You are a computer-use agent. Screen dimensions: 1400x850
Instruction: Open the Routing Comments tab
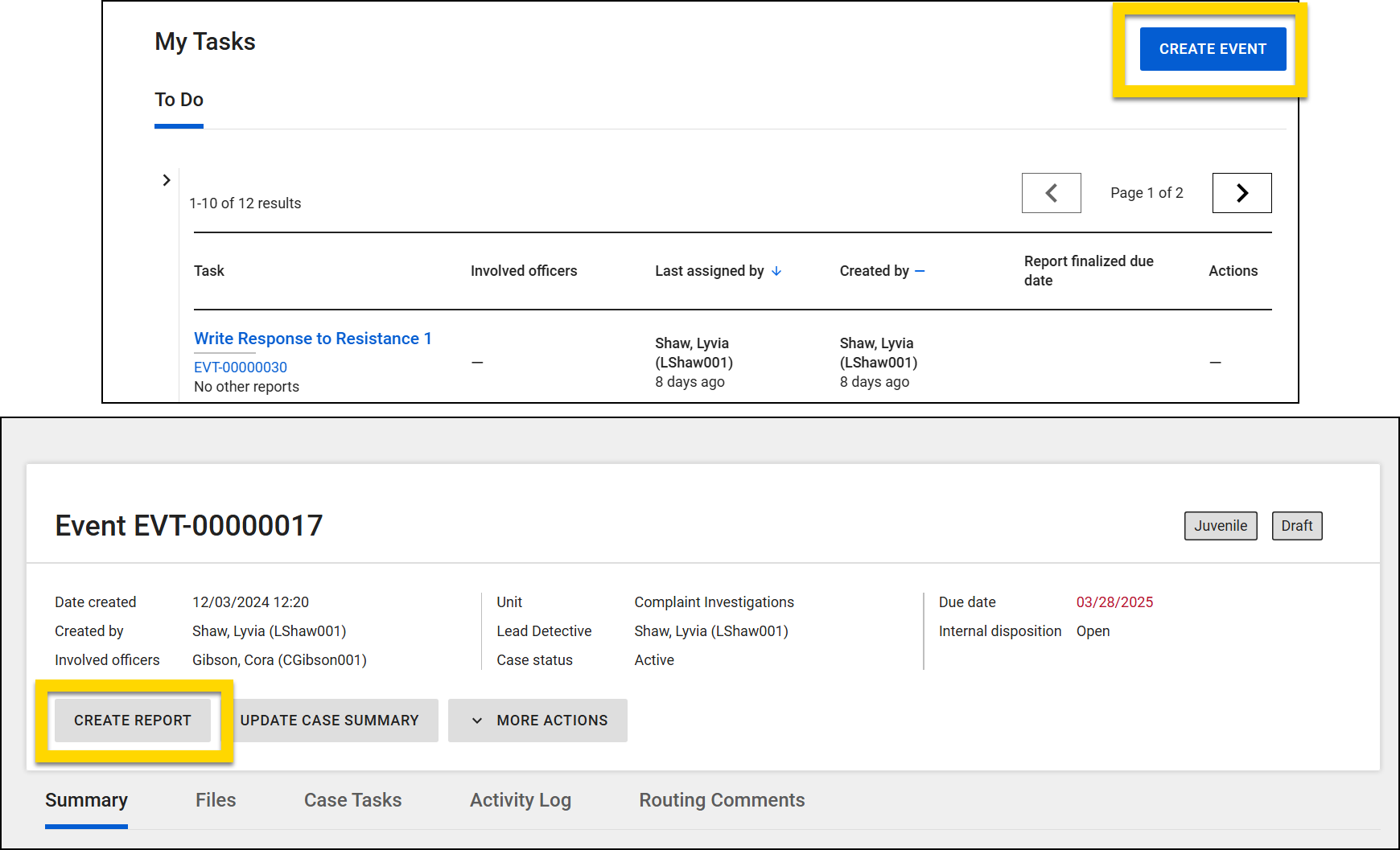click(722, 800)
